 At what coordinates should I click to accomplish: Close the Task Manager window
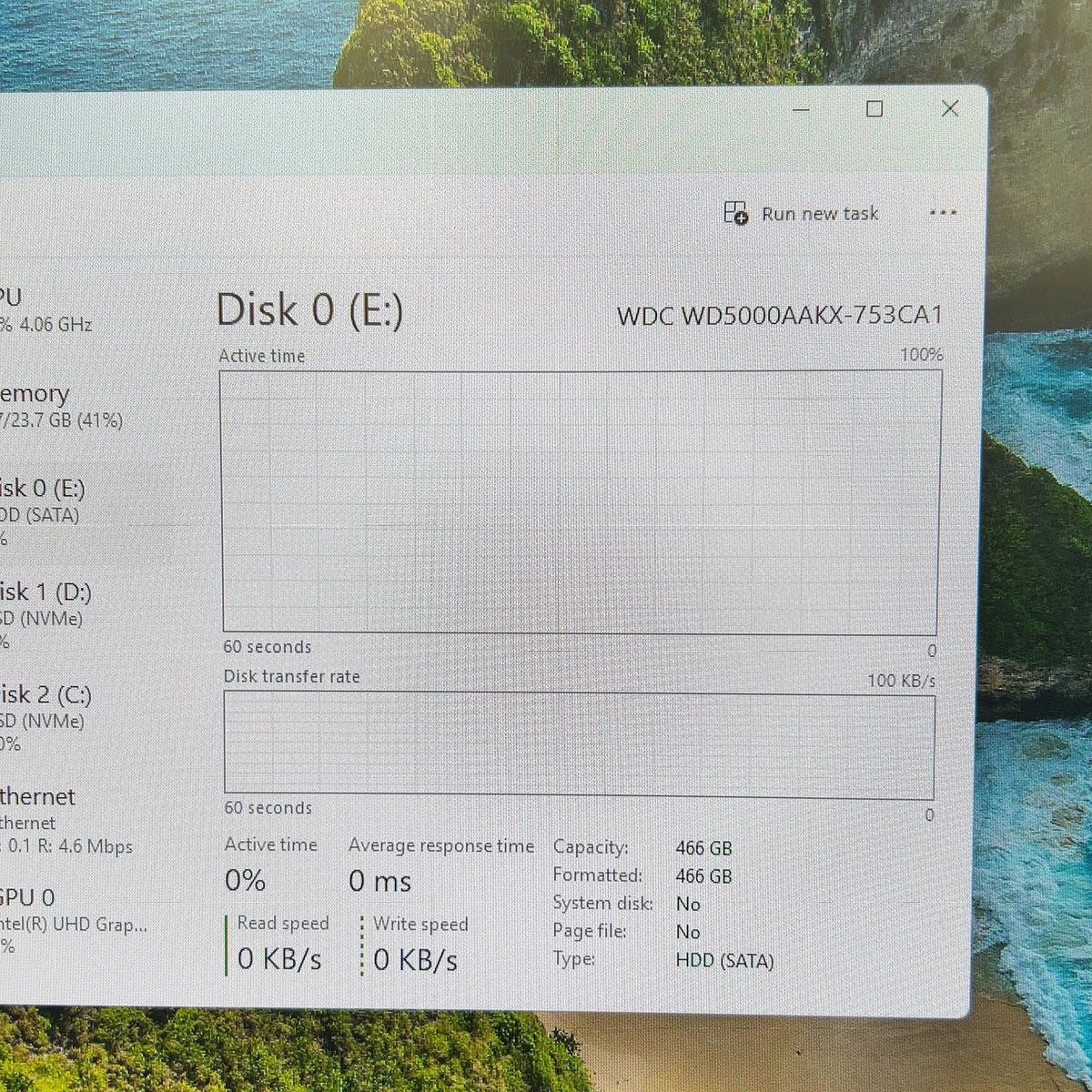pyautogui.click(x=950, y=108)
